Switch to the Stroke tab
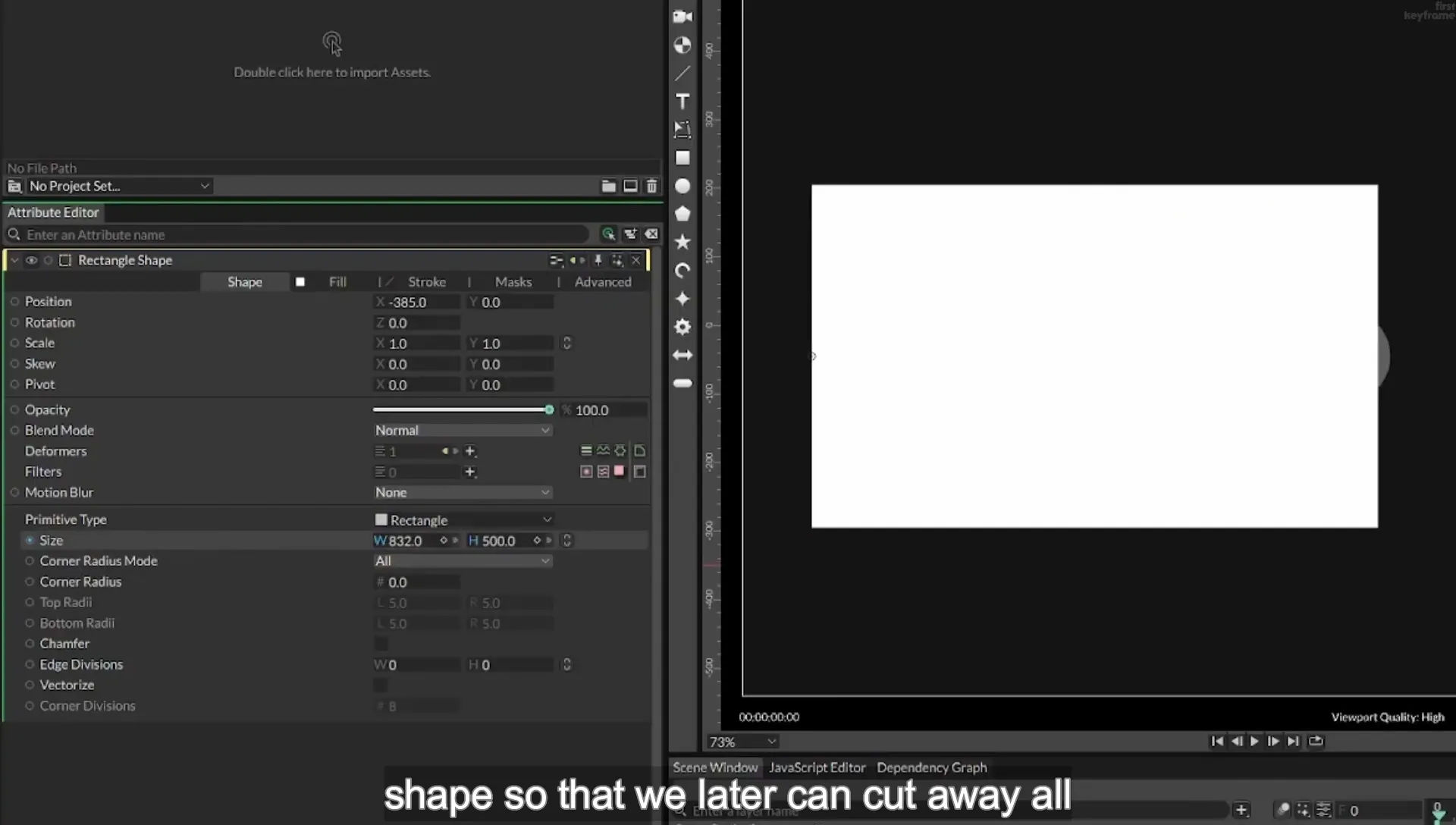This screenshot has height=825, width=1456. pyautogui.click(x=427, y=282)
